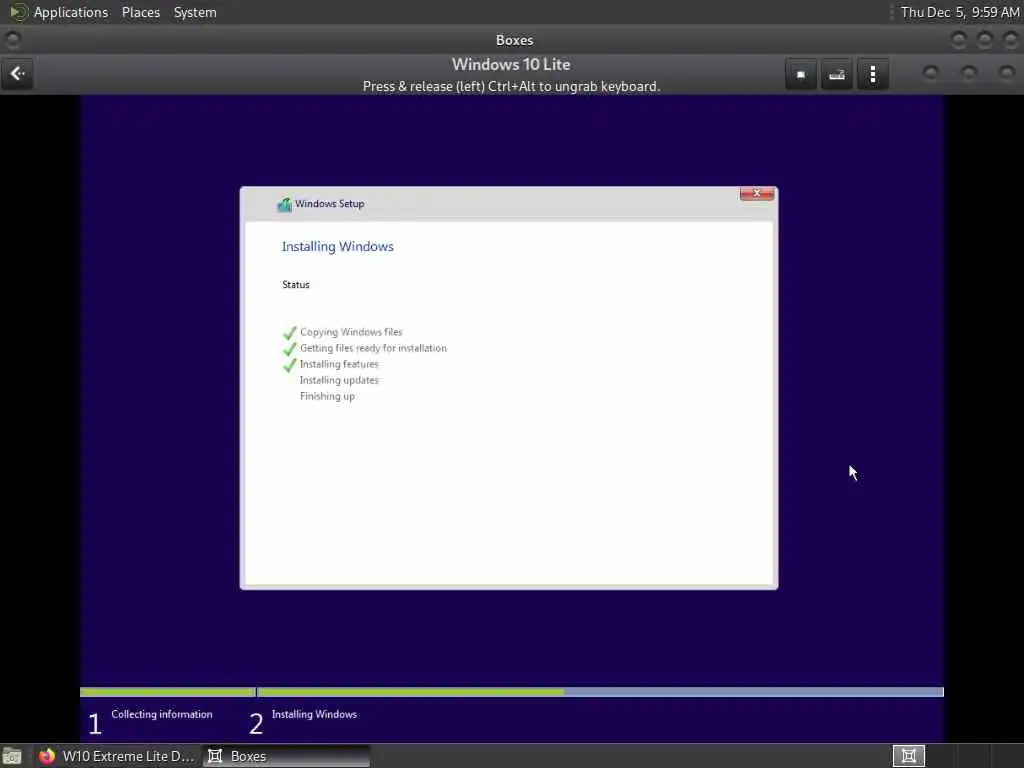Open the three-dot menu in Boxes header
1024x768 pixels.
pos(872,74)
